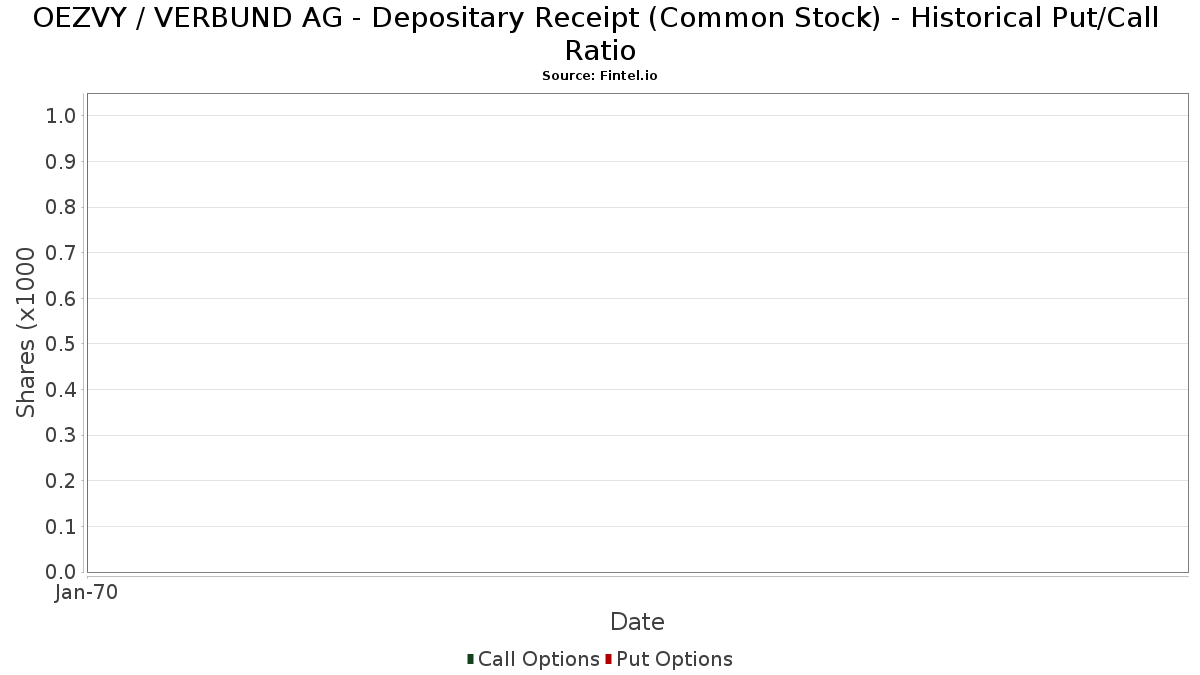Viewport: 1200px width, 675px height.
Task: Click the green Call Options legend swatch
Action: 470,659
